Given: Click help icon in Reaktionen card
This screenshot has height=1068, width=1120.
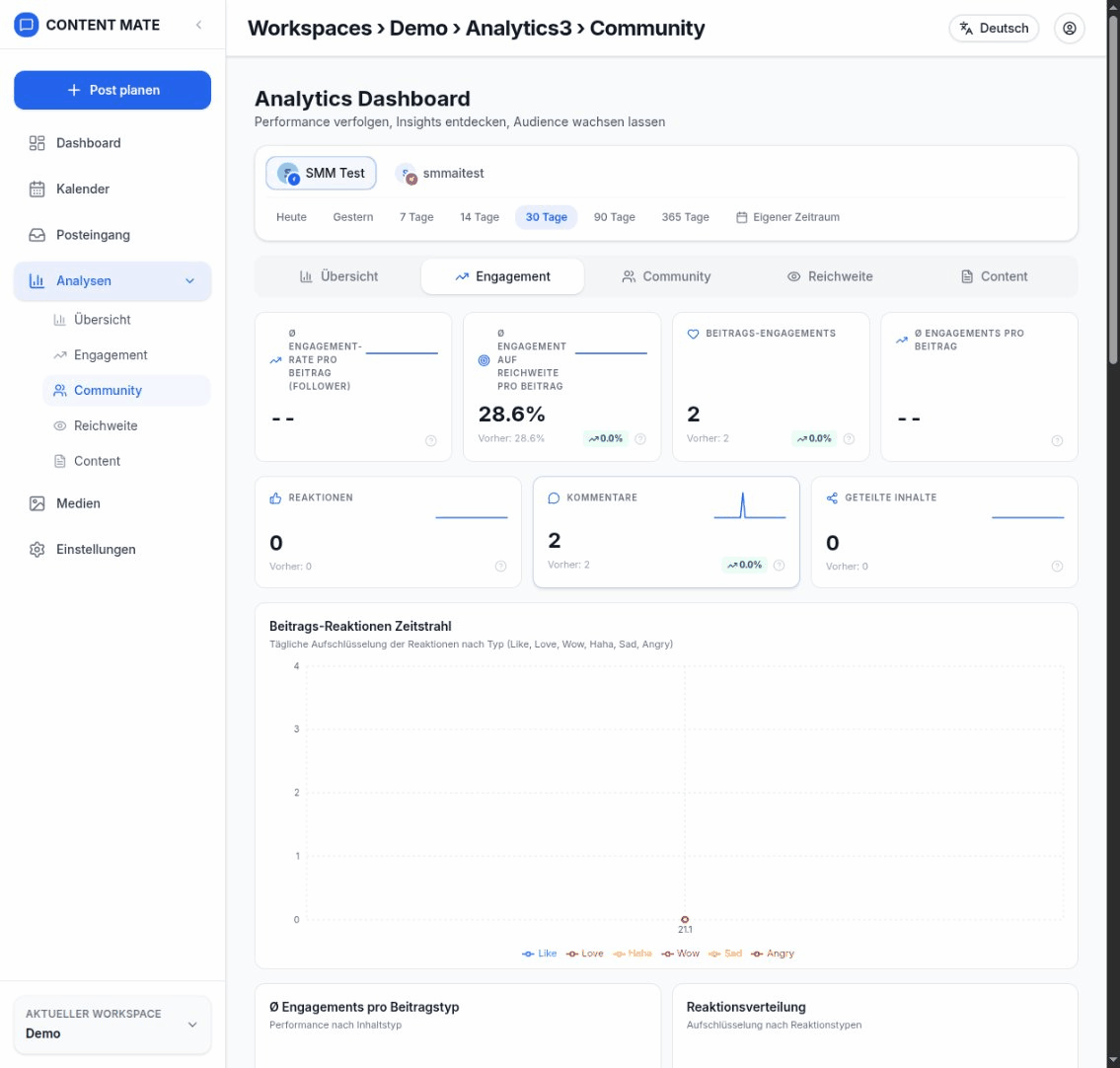Looking at the screenshot, I should (x=500, y=567).
